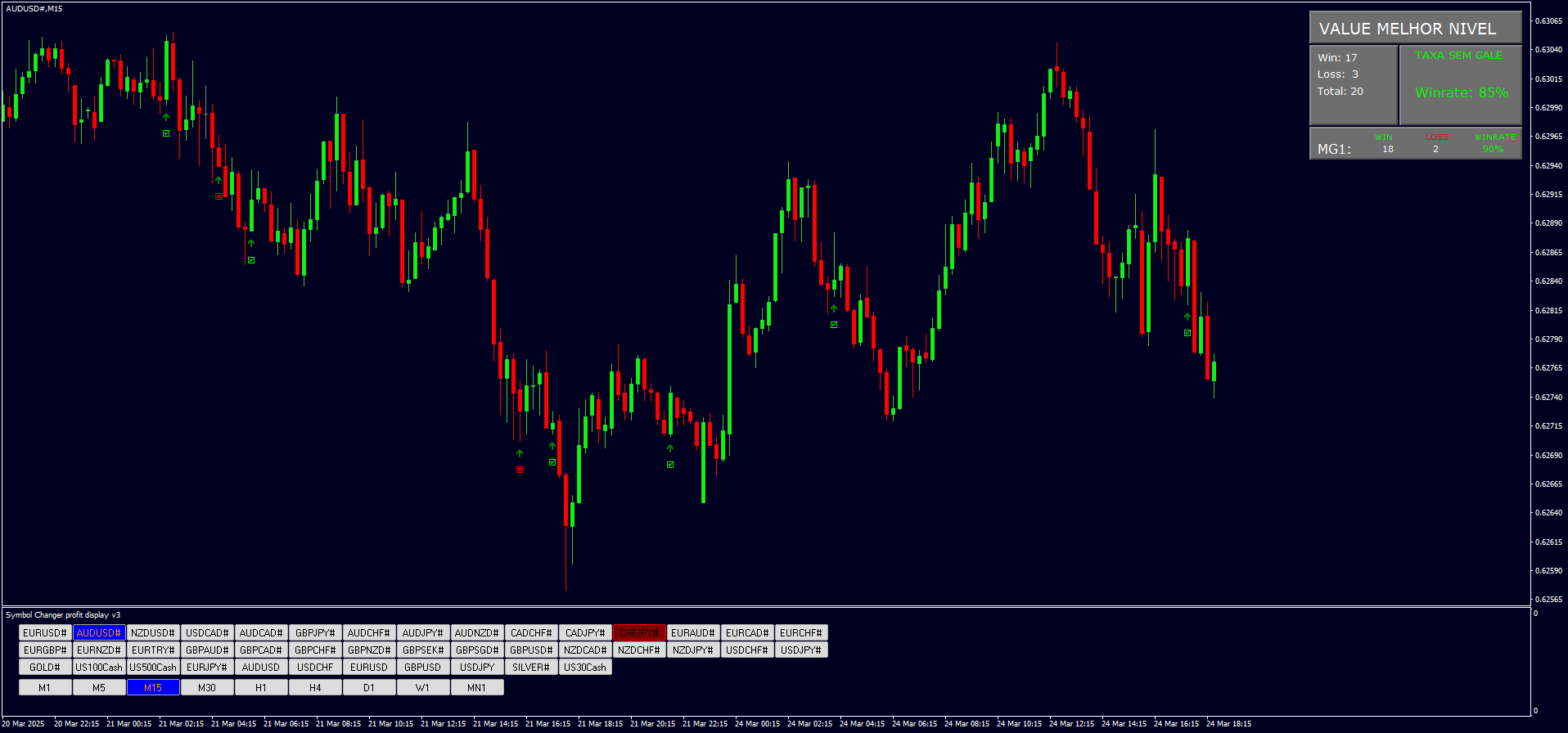1568x733 pixels.
Task: Change timeframe to H1
Action: [x=260, y=688]
